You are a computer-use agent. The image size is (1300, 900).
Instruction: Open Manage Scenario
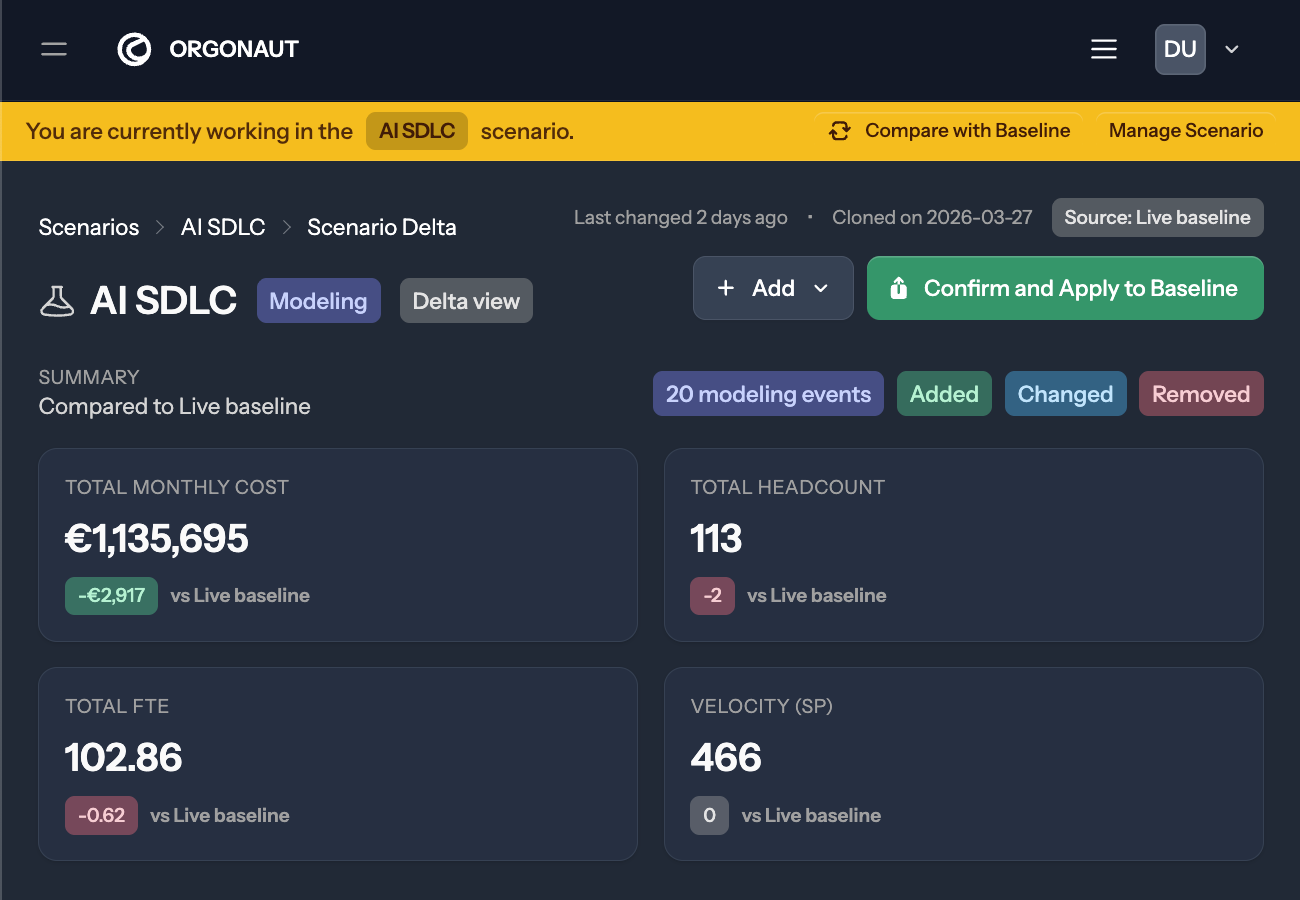click(1186, 131)
